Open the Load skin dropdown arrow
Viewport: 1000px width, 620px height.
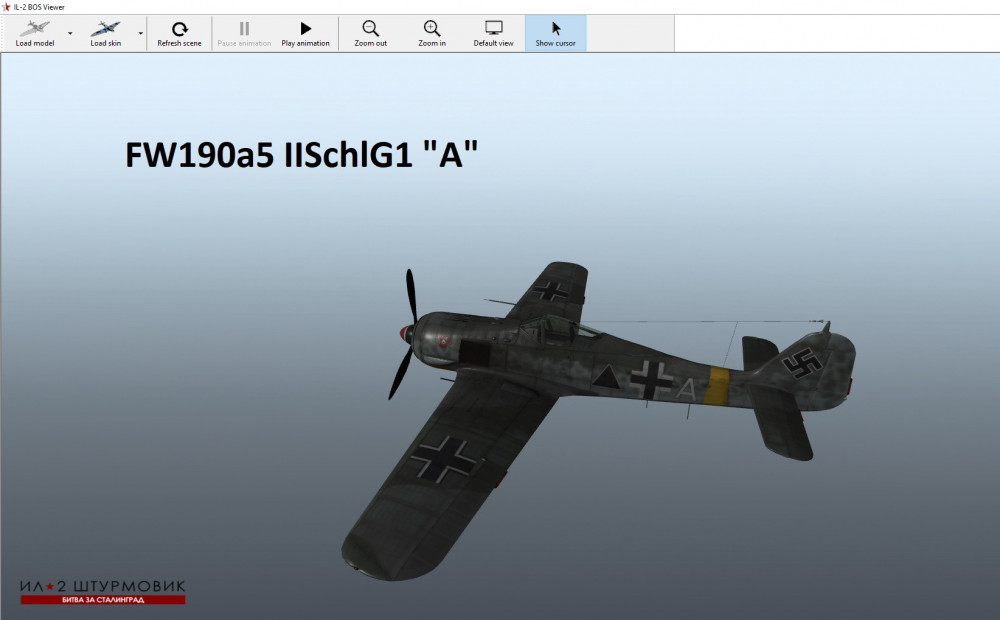pyautogui.click(x=140, y=33)
